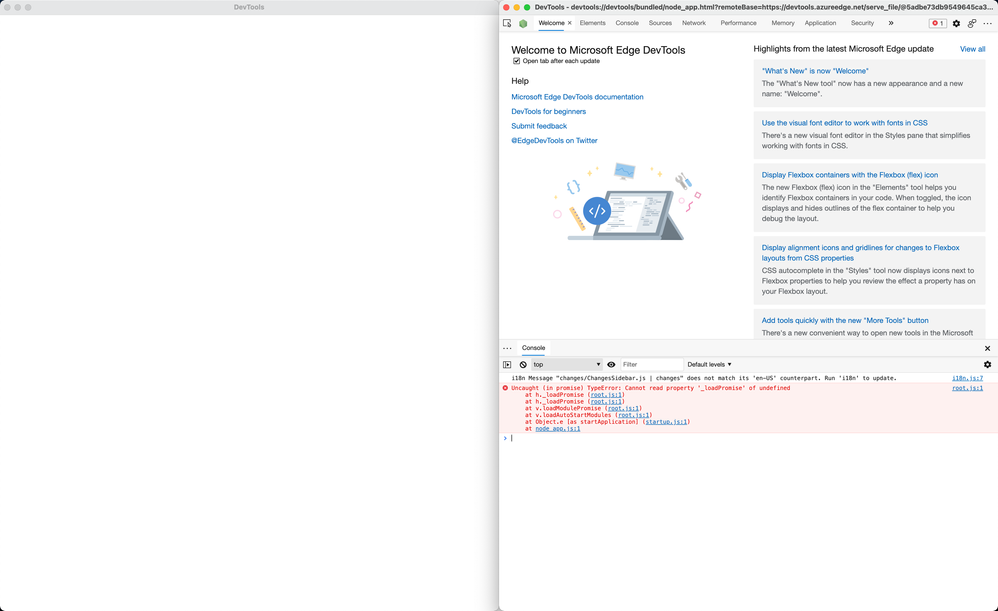Image resolution: width=998 pixels, height=611 pixels.
Task: Select the Application tab
Action: (820, 23)
